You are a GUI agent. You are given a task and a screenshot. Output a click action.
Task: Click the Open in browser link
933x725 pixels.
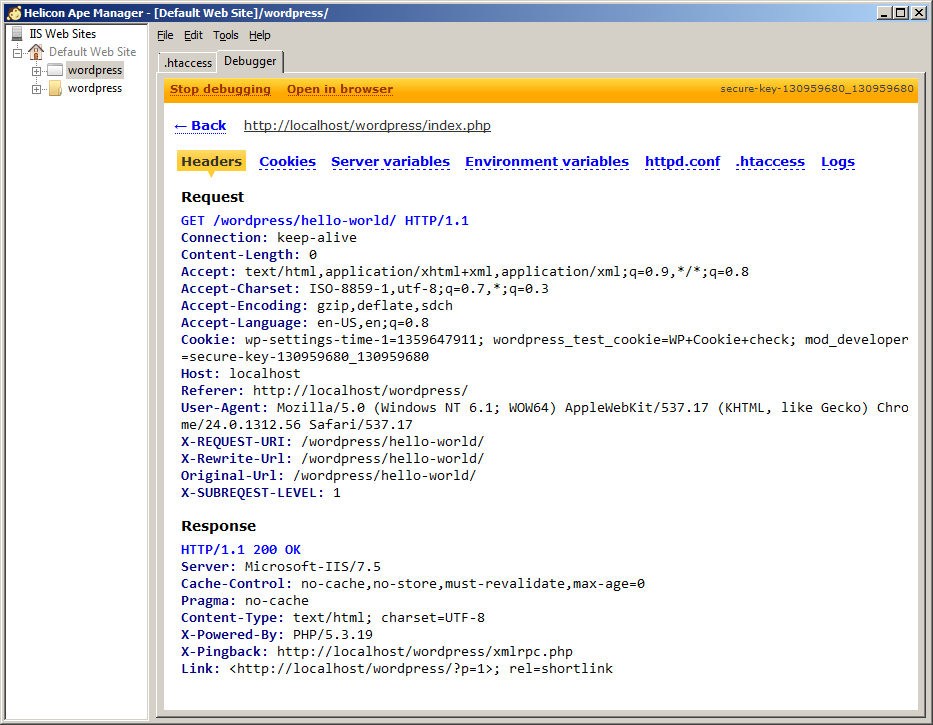click(340, 89)
